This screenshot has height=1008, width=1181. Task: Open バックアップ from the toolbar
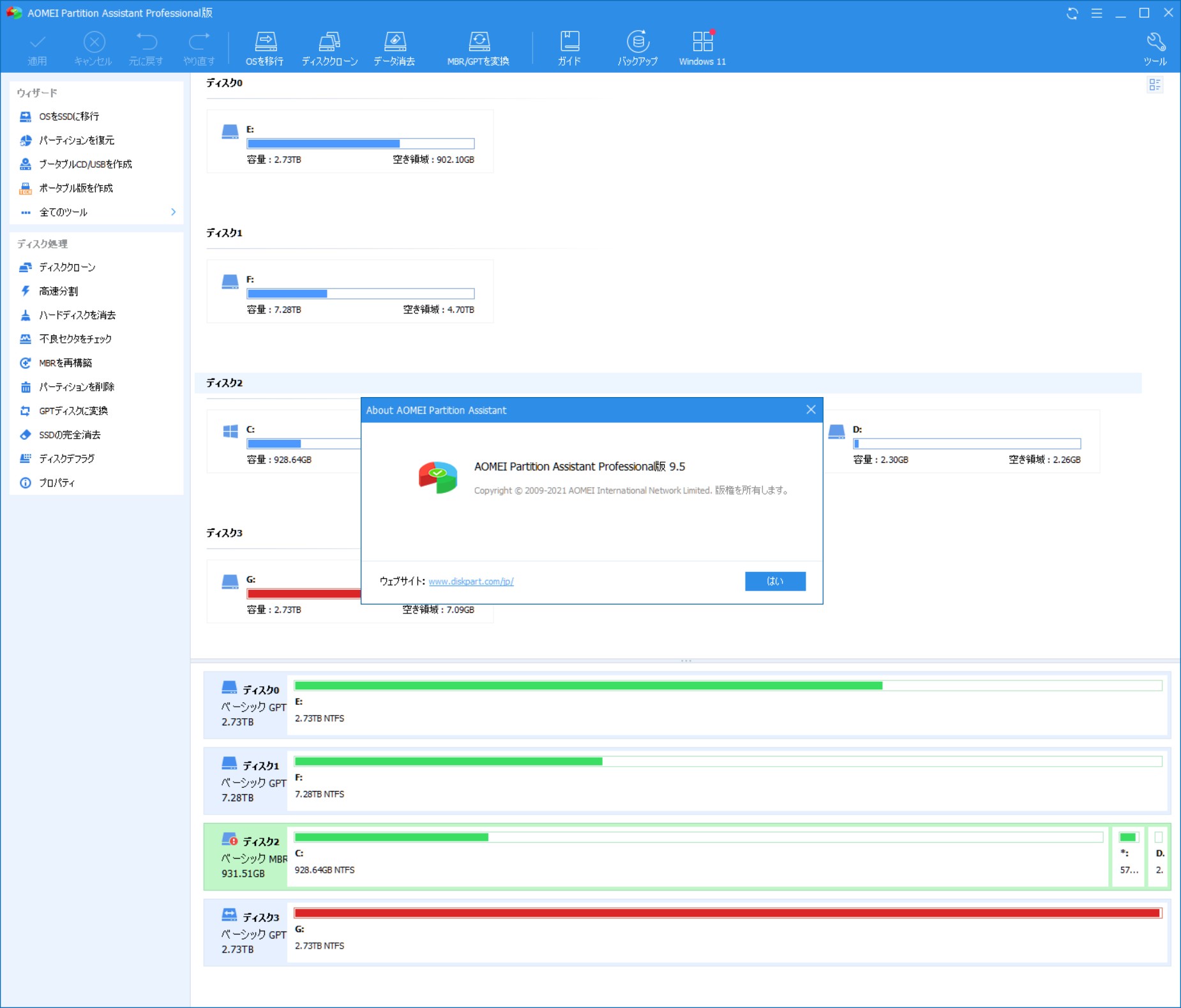pos(638,47)
